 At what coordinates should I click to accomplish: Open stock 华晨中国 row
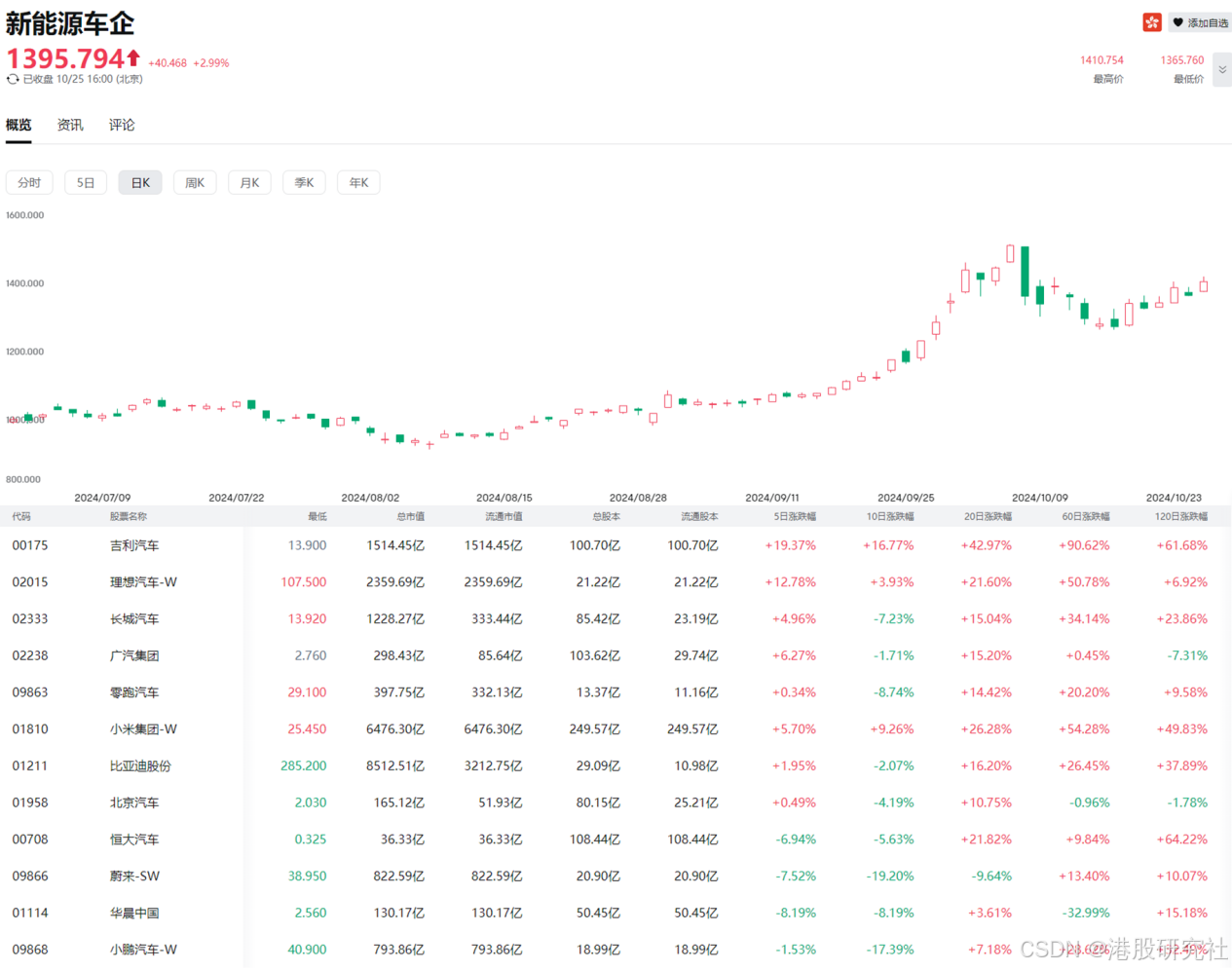tap(616, 913)
